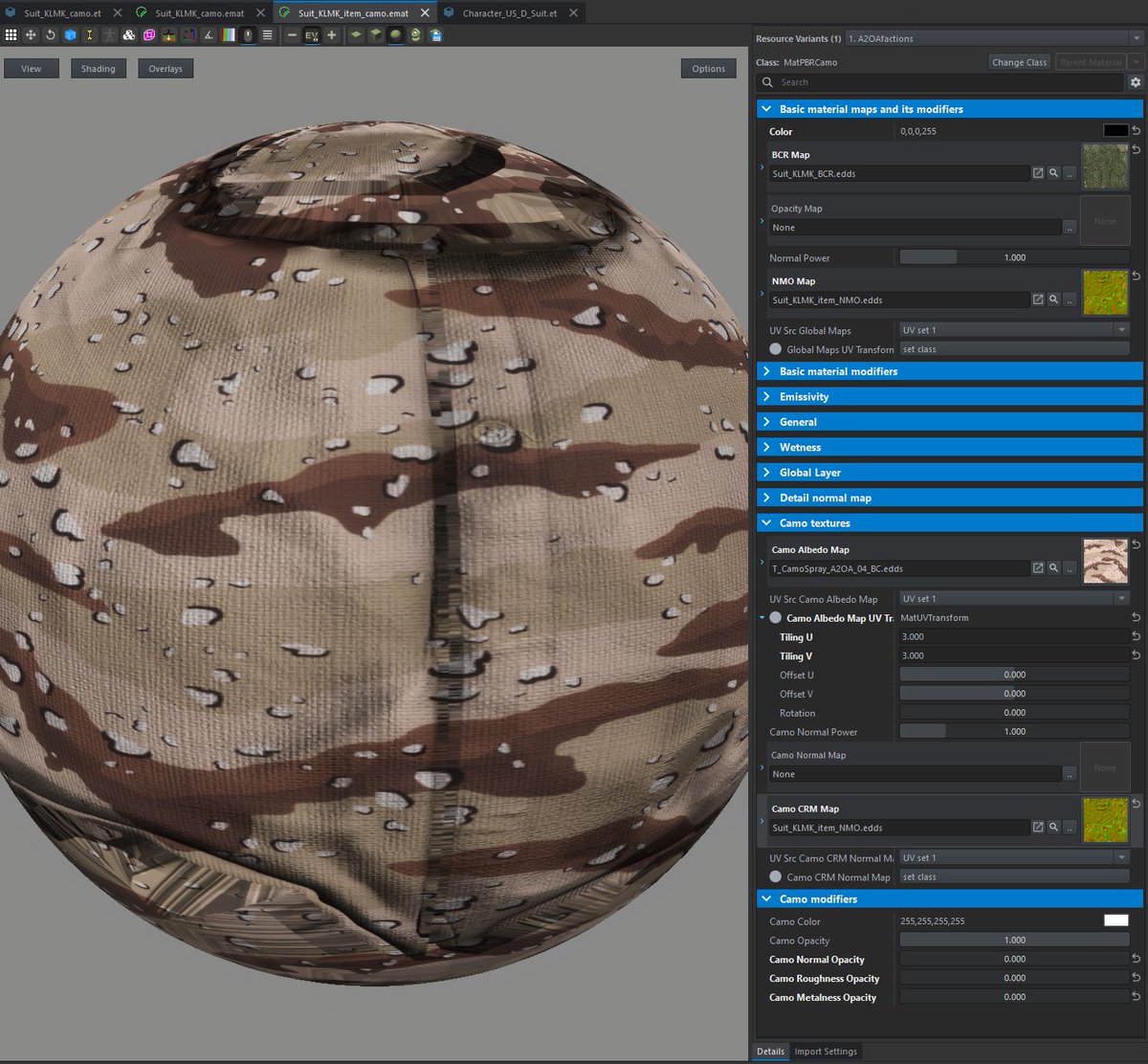Click magnifier icon beside T_CamoSpray_A2OA_04_BC.edds
Viewport: 1148px width, 1064px height.
coord(1053,568)
